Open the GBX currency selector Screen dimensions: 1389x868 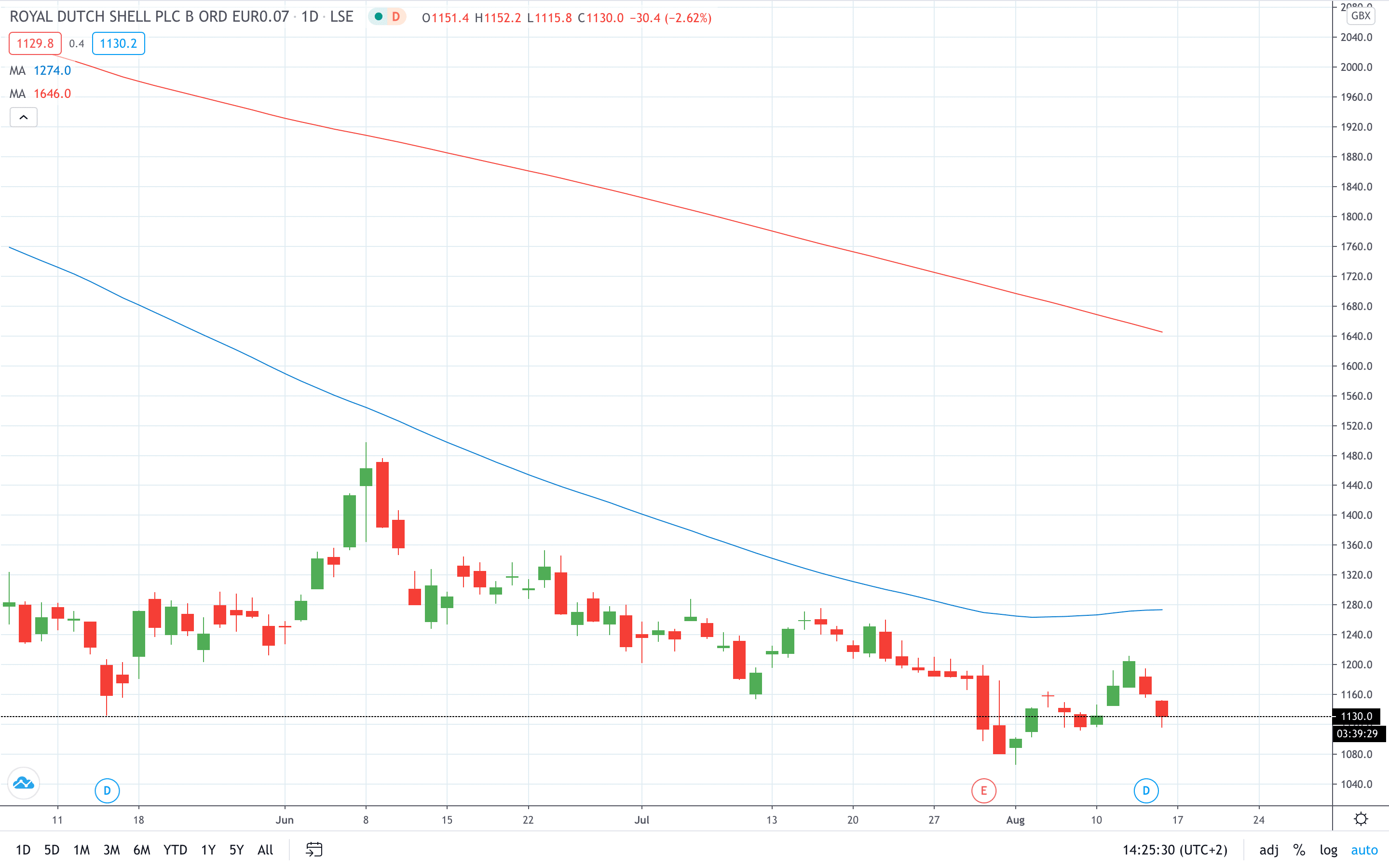pyautogui.click(x=1361, y=15)
